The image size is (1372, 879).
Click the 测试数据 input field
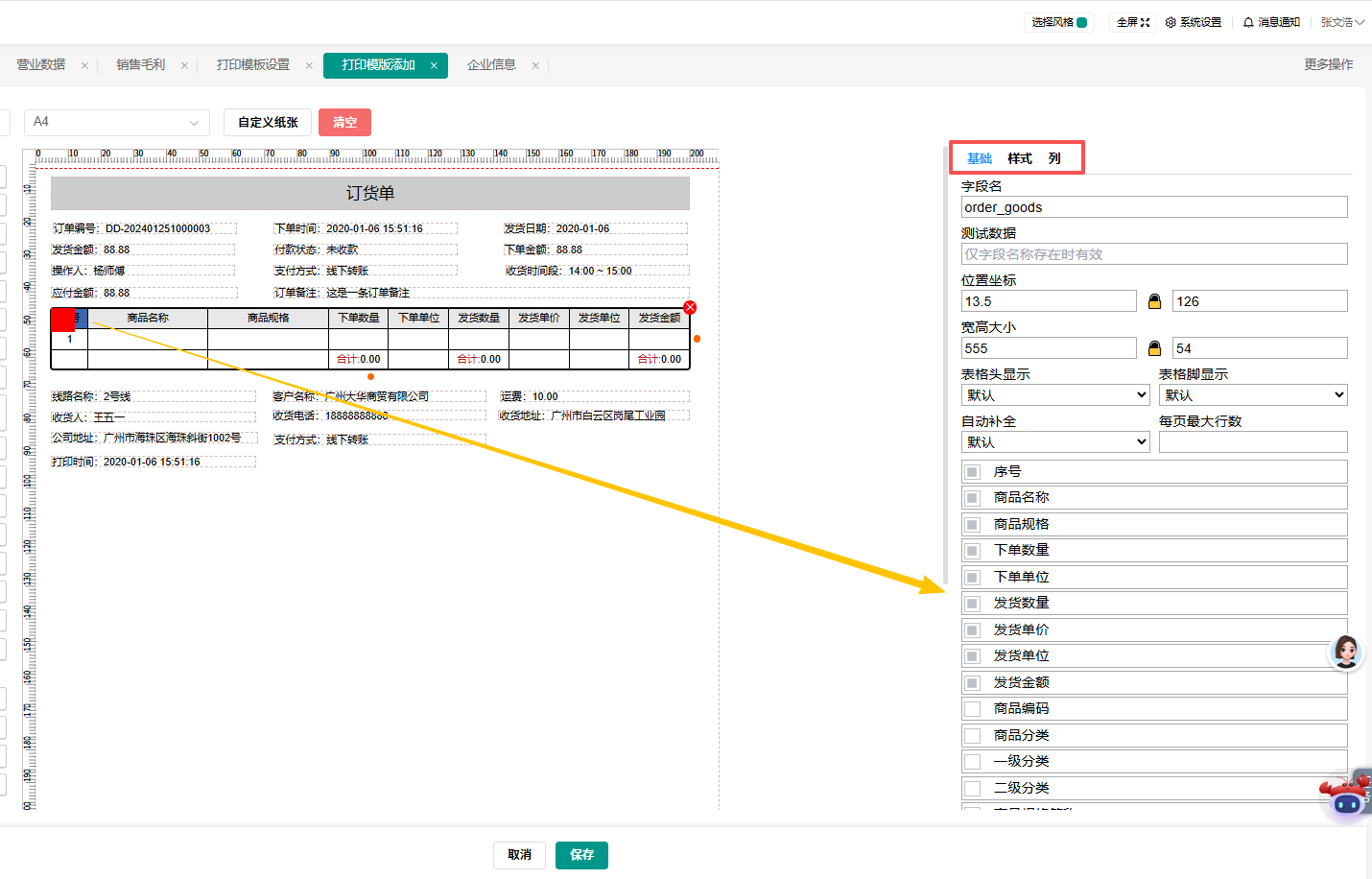[1154, 254]
